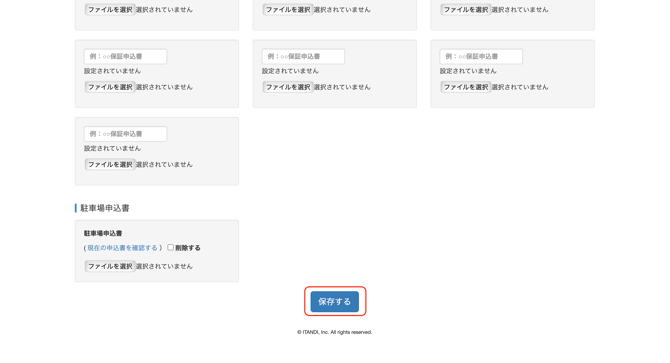Click 設定されていません in second-row middle card
The width and height of the screenshot is (670, 363).
290,71
